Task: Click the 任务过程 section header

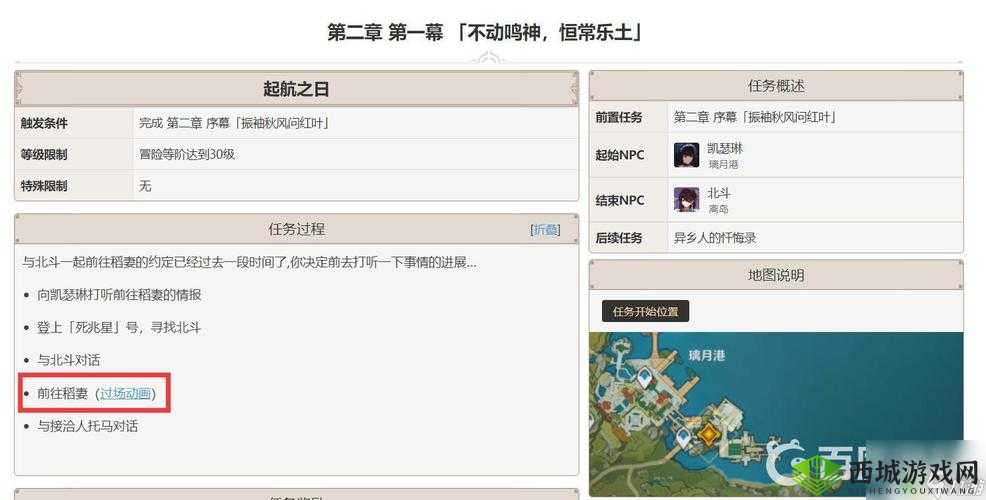Action: click(x=296, y=229)
